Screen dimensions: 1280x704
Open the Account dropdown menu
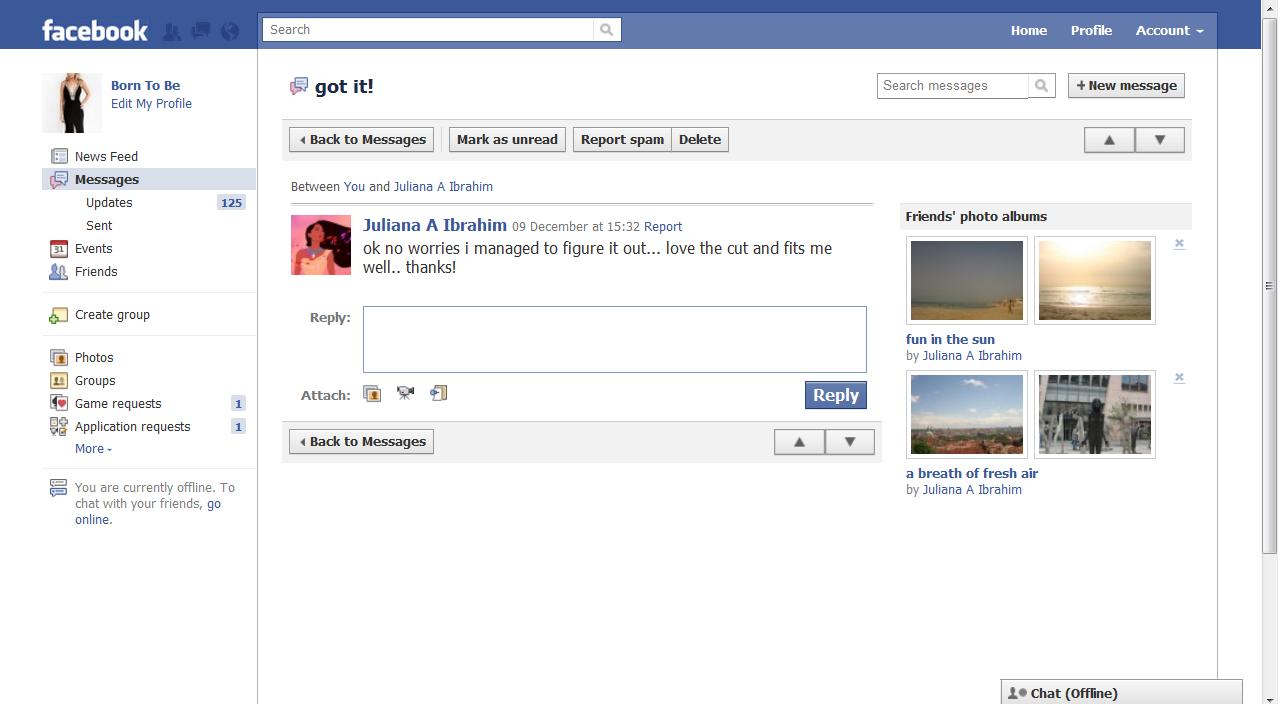point(1169,30)
